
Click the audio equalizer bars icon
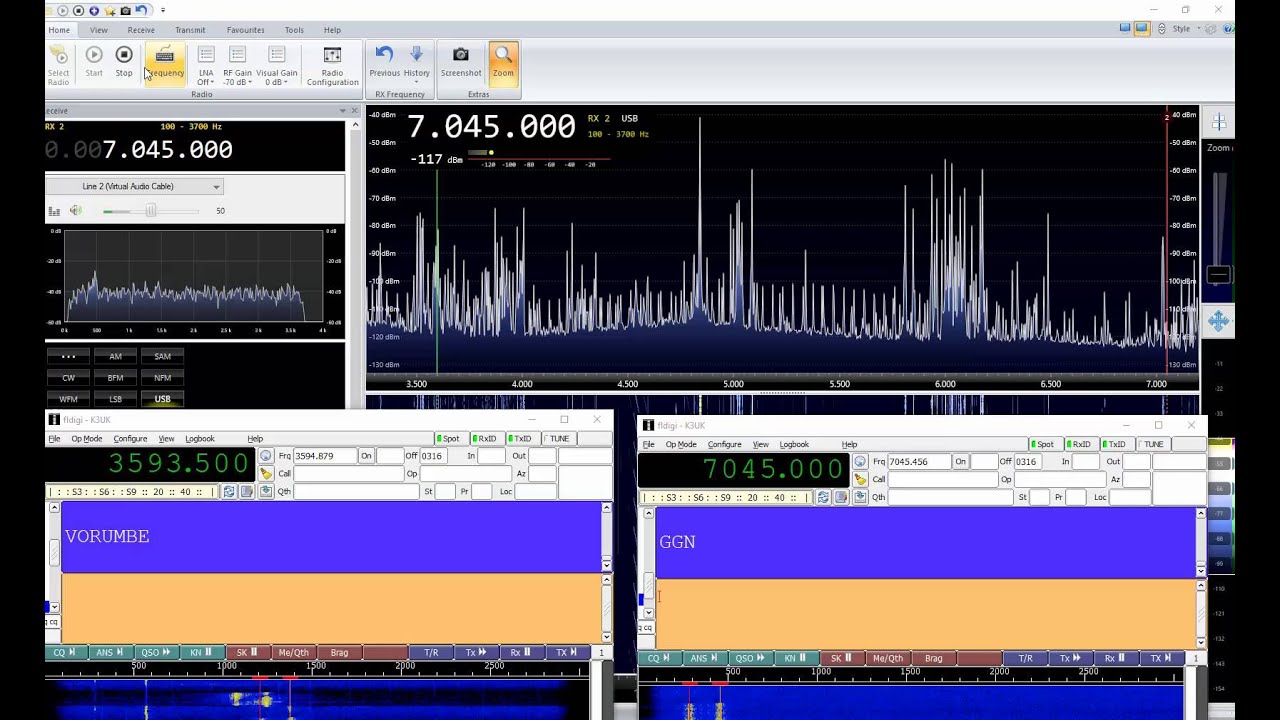pos(54,211)
